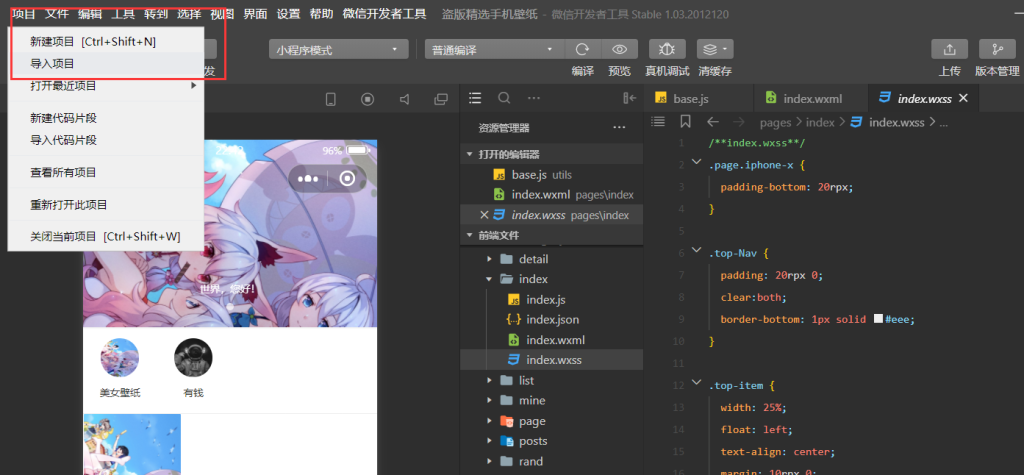Mute the simulator with the speaker icon
The image size is (1024, 475).
tap(405, 99)
